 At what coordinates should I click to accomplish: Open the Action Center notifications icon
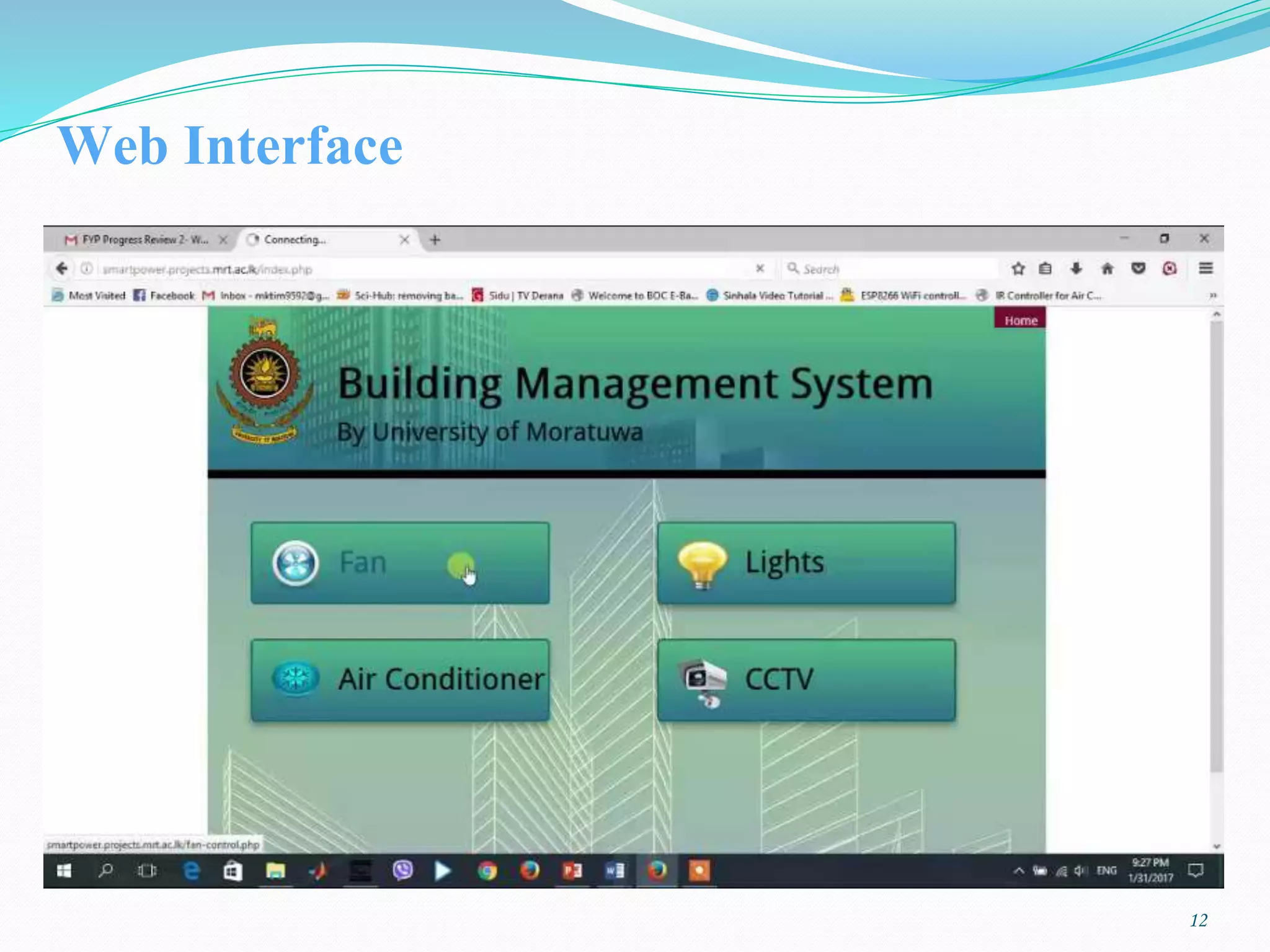point(1196,871)
